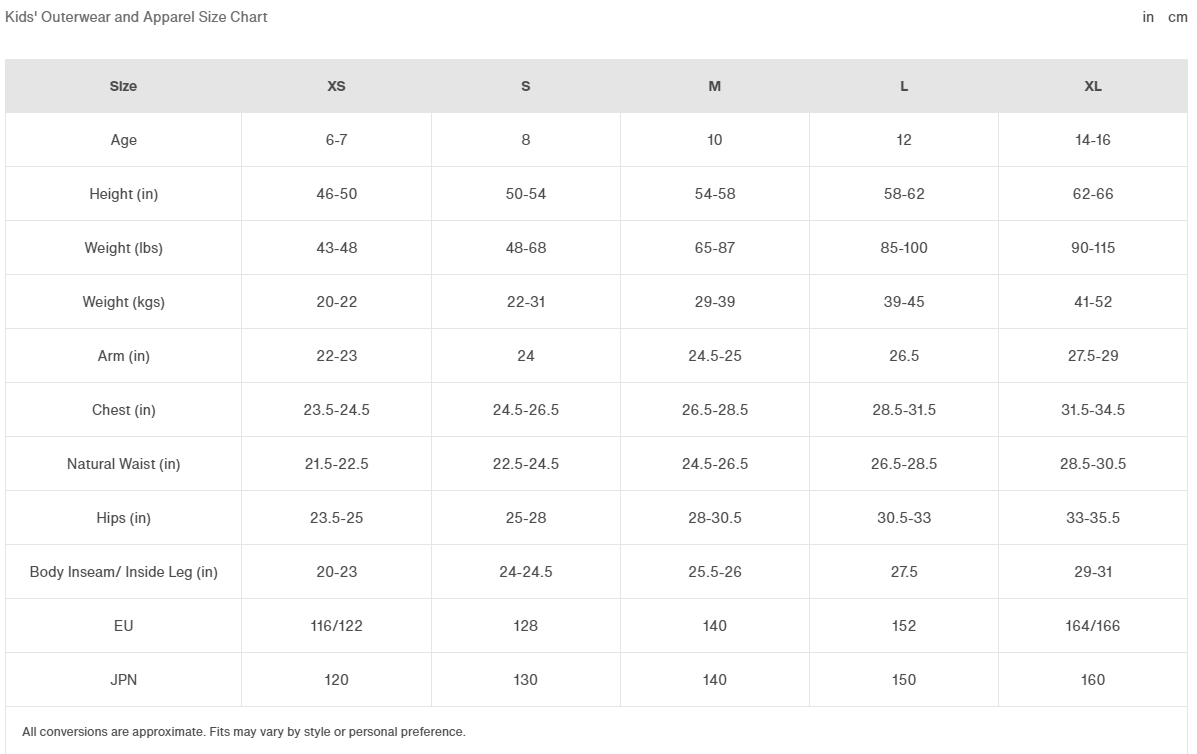Click the M size column header

tap(714, 86)
